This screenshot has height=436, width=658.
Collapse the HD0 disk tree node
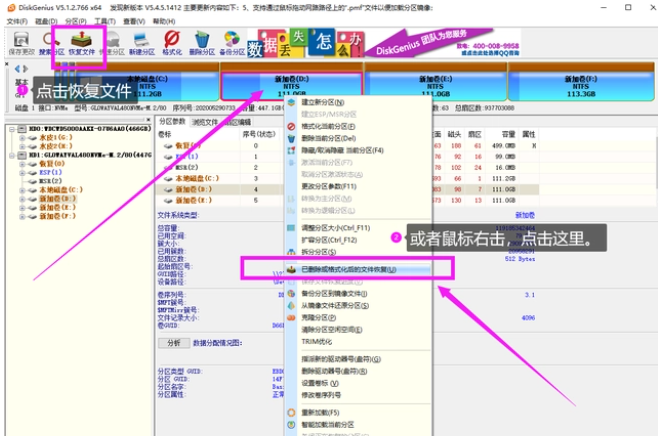tap(10, 130)
